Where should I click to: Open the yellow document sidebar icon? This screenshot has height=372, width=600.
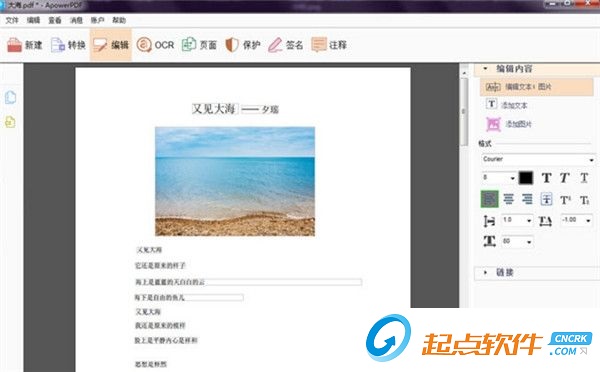click(x=10, y=122)
